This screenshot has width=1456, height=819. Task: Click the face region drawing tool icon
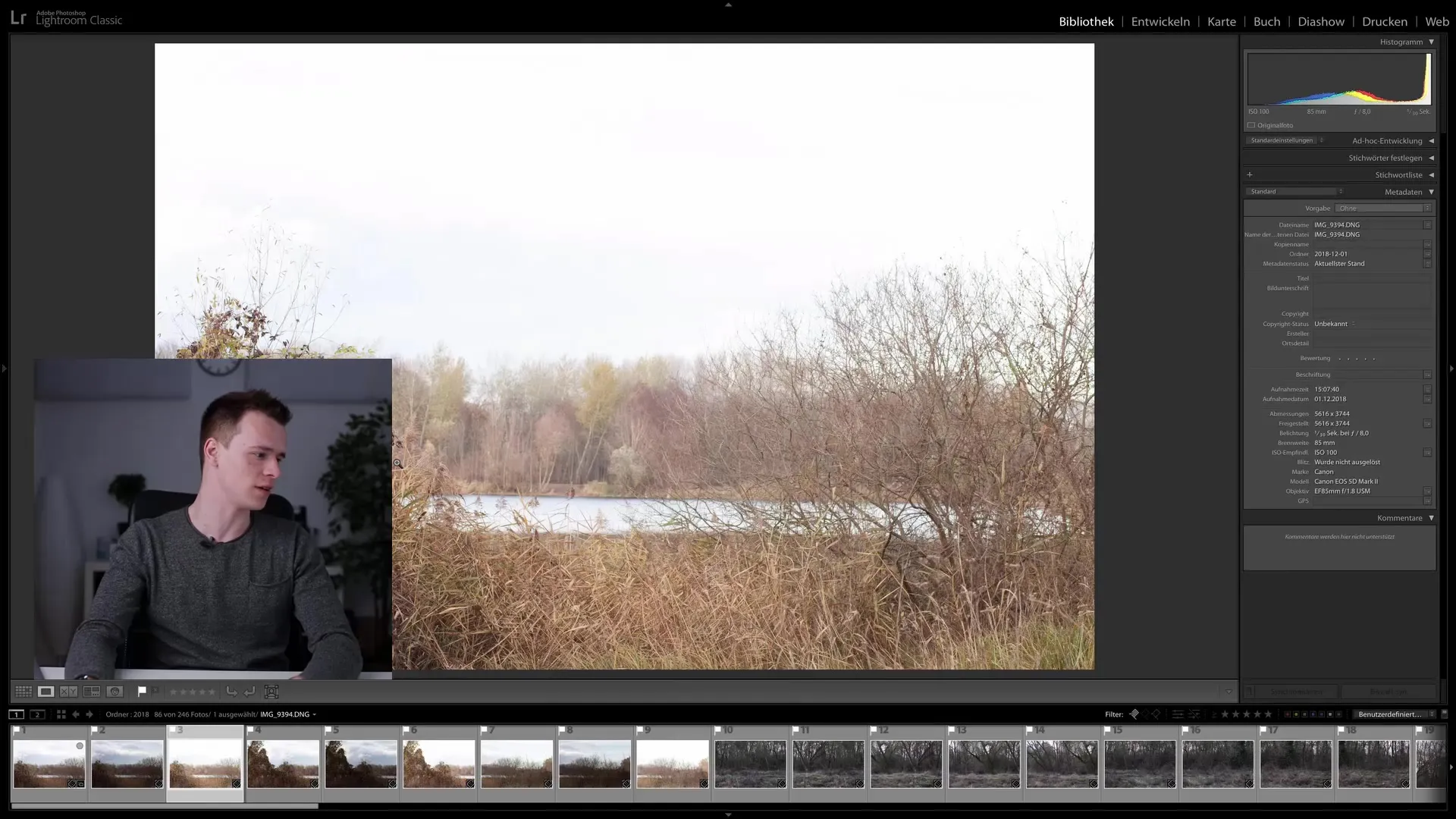click(x=271, y=692)
